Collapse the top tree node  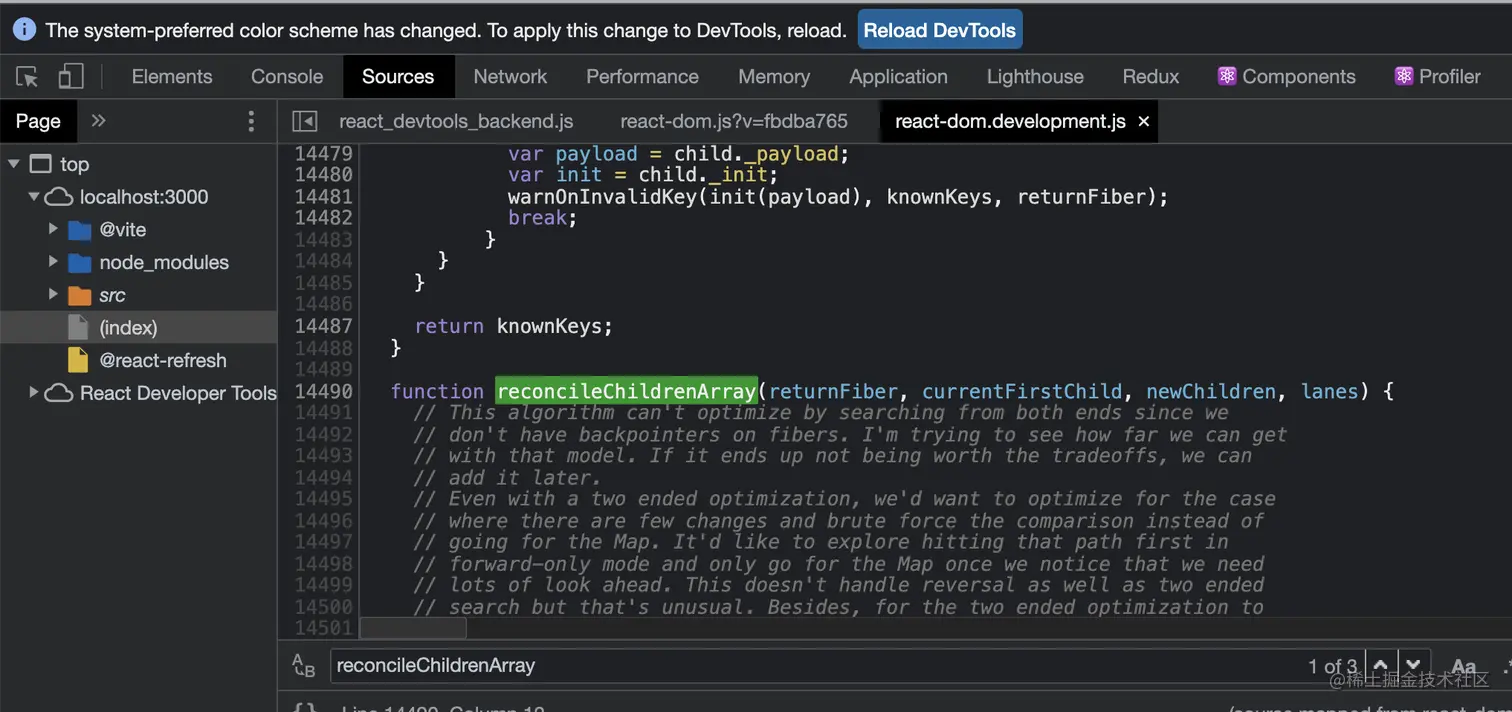tap(14, 164)
